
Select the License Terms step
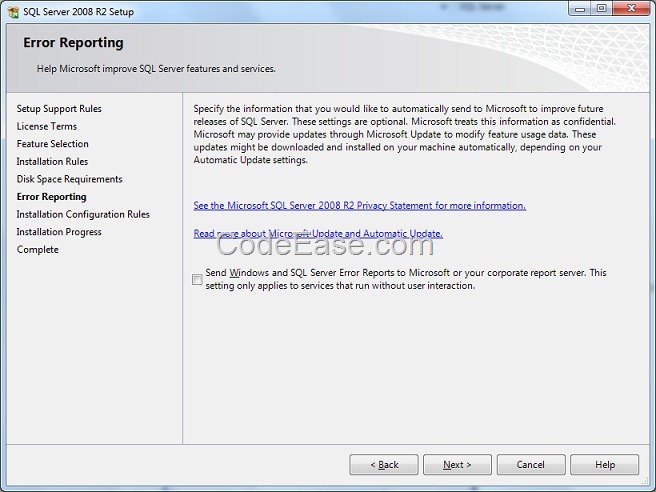47,126
